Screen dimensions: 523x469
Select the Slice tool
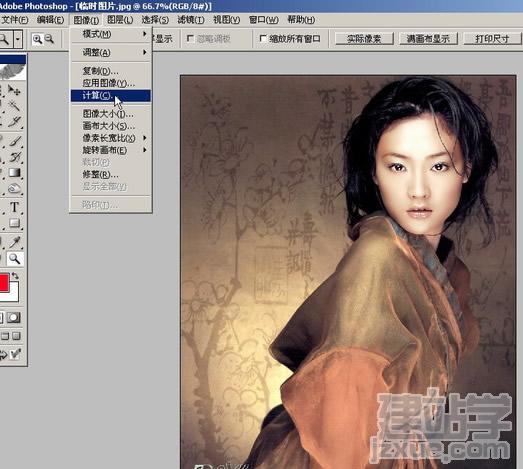(14, 122)
